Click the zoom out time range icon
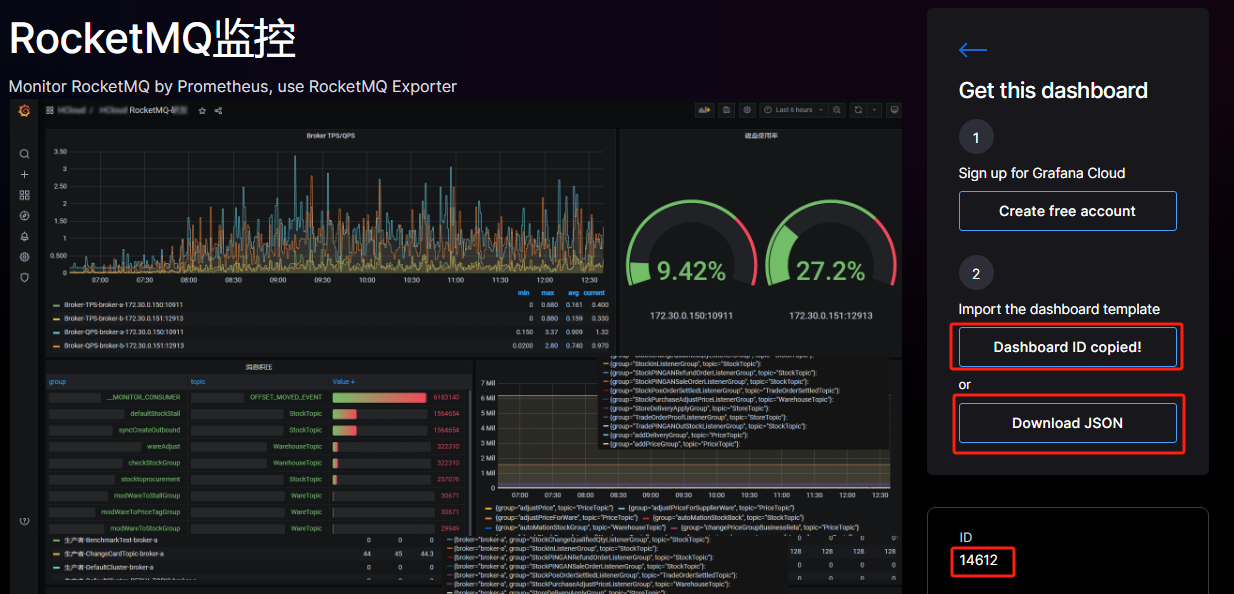Viewport: 1234px width, 594px height. click(835, 110)
